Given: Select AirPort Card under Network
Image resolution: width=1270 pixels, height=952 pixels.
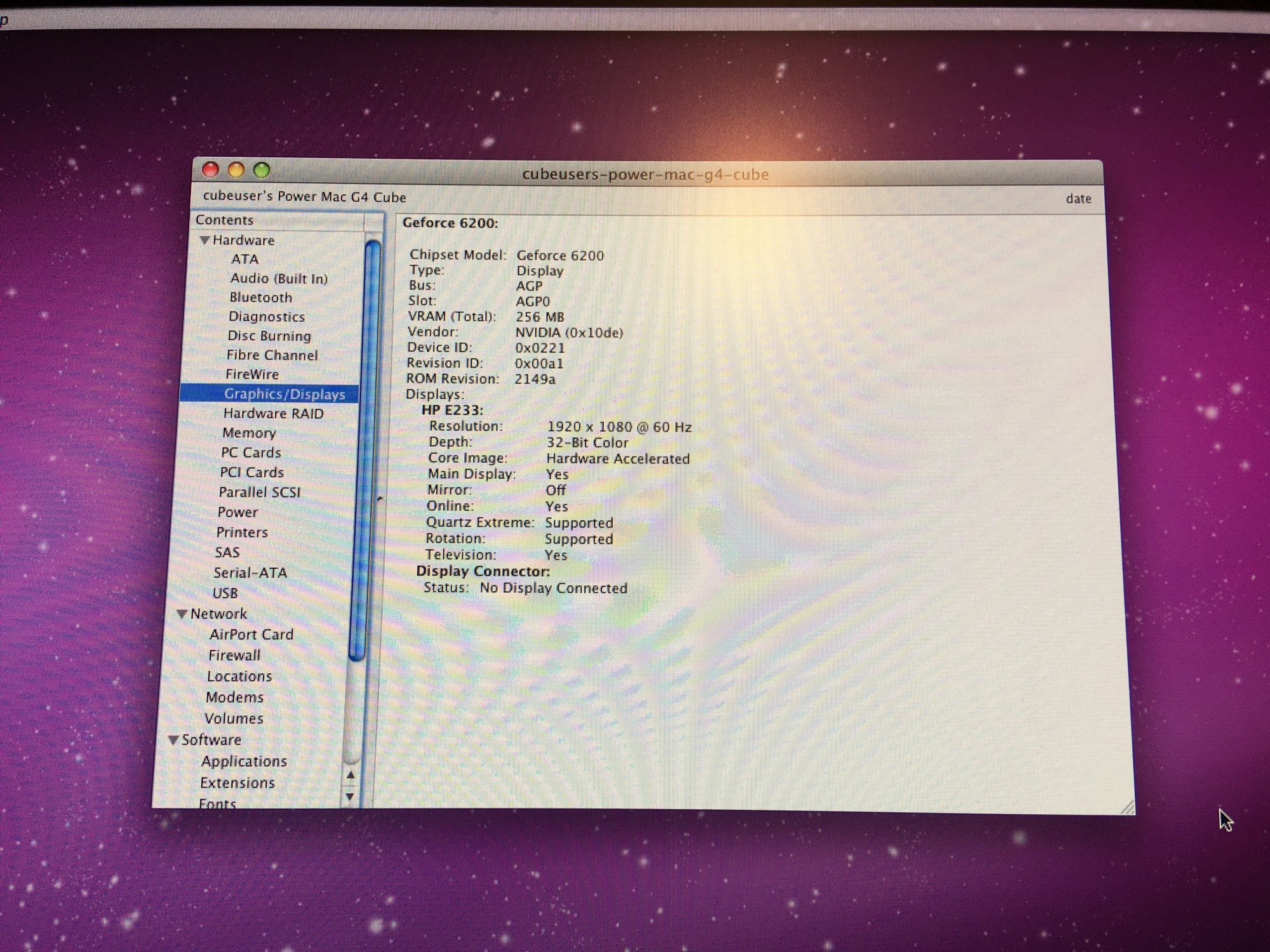Looking at the screenshot, I should tap(251, 634).
